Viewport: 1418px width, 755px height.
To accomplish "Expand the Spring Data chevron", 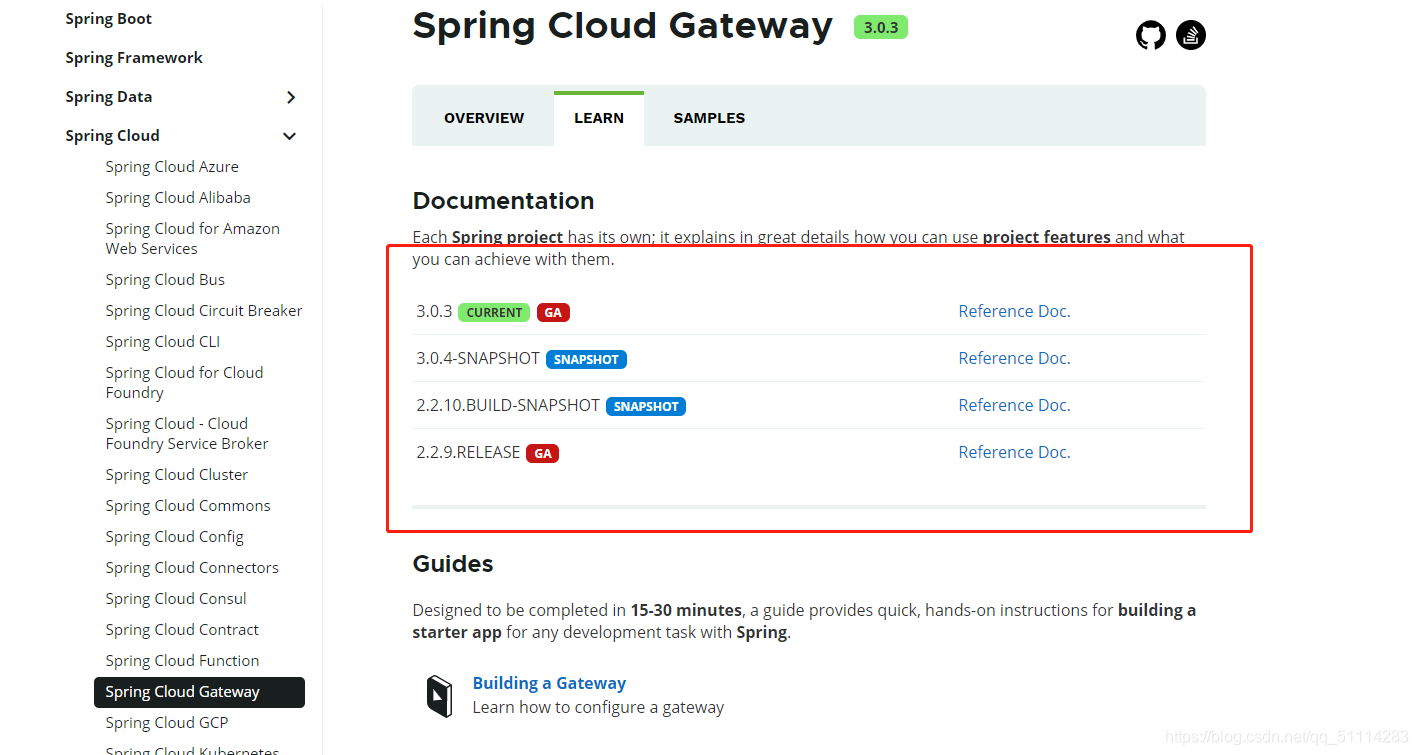I will 291,97.
